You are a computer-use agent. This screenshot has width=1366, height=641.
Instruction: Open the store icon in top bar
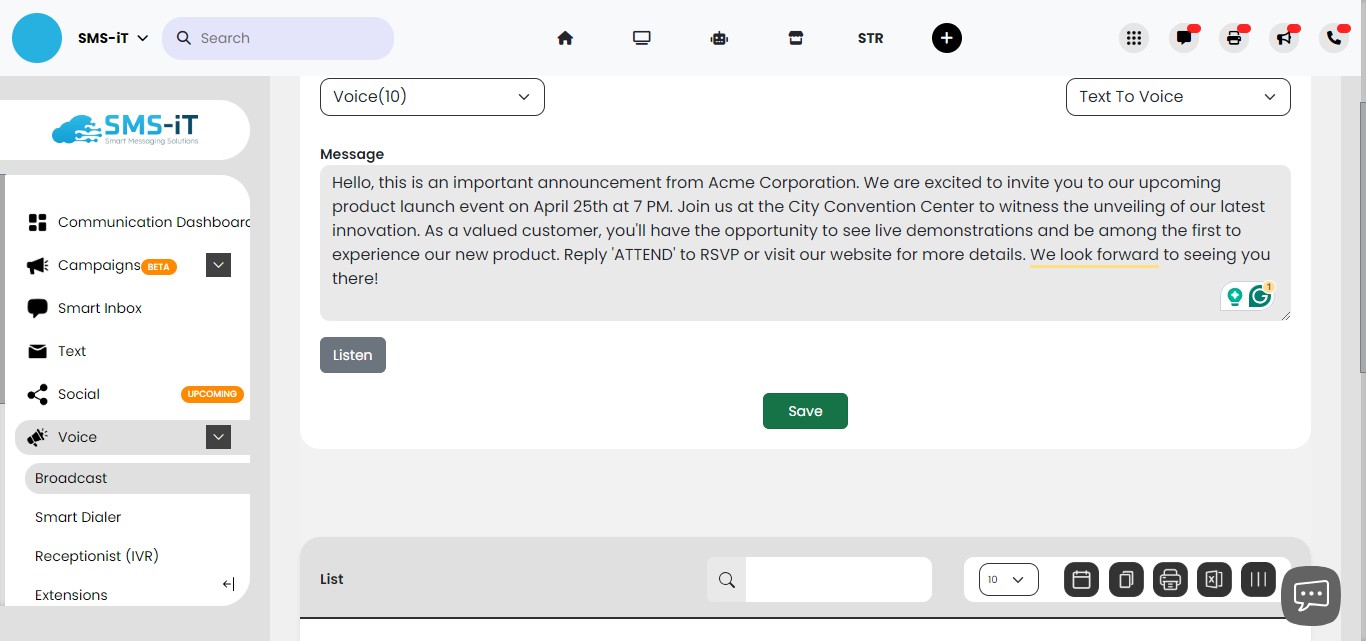[796, 38]
